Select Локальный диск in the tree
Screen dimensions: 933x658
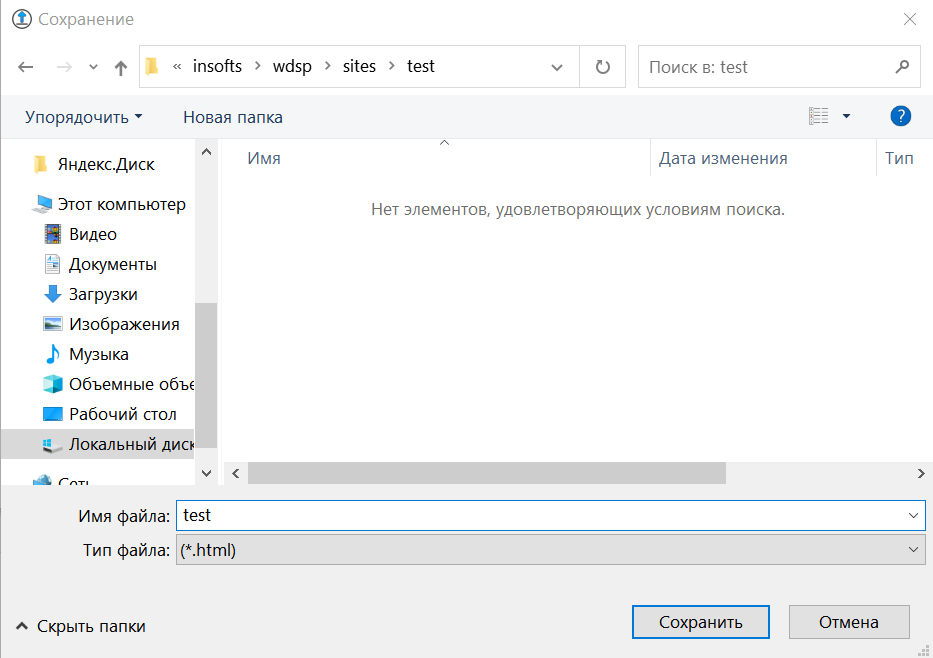131,444
